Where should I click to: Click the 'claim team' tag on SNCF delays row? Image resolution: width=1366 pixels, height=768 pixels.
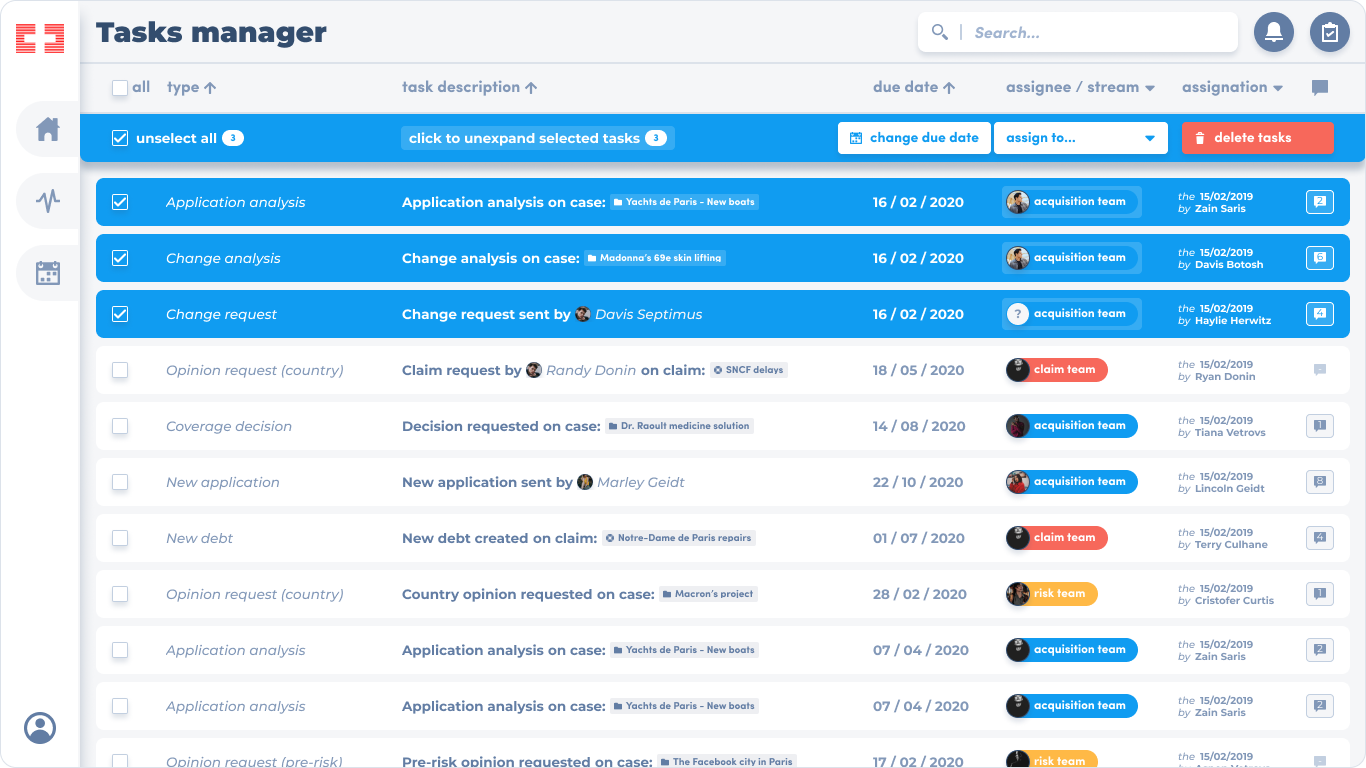point(1056,370)
